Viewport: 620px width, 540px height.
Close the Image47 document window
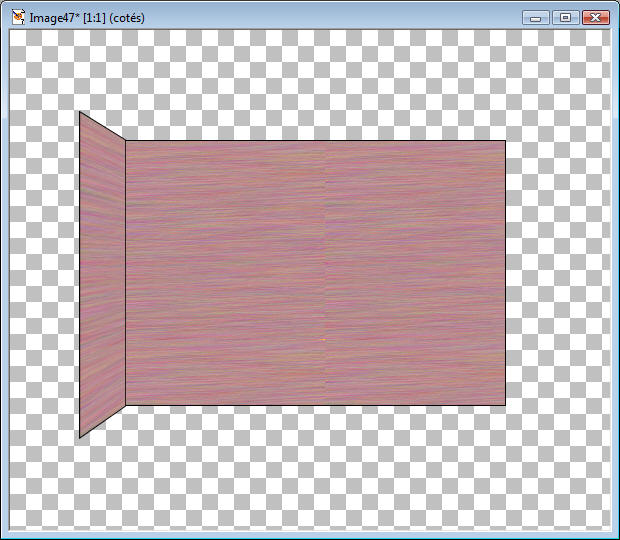point(595,18)
